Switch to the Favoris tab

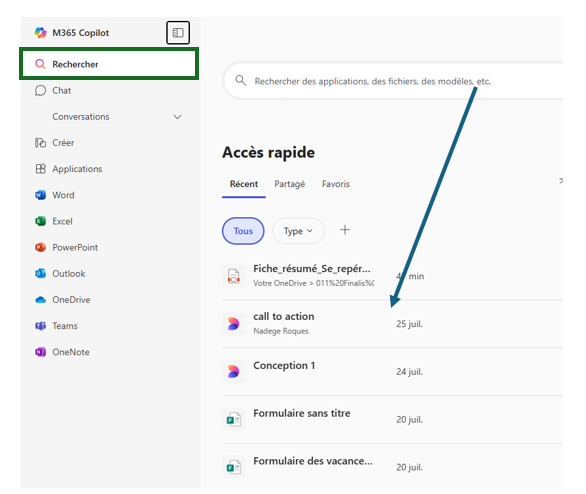[x=336, y=184]
